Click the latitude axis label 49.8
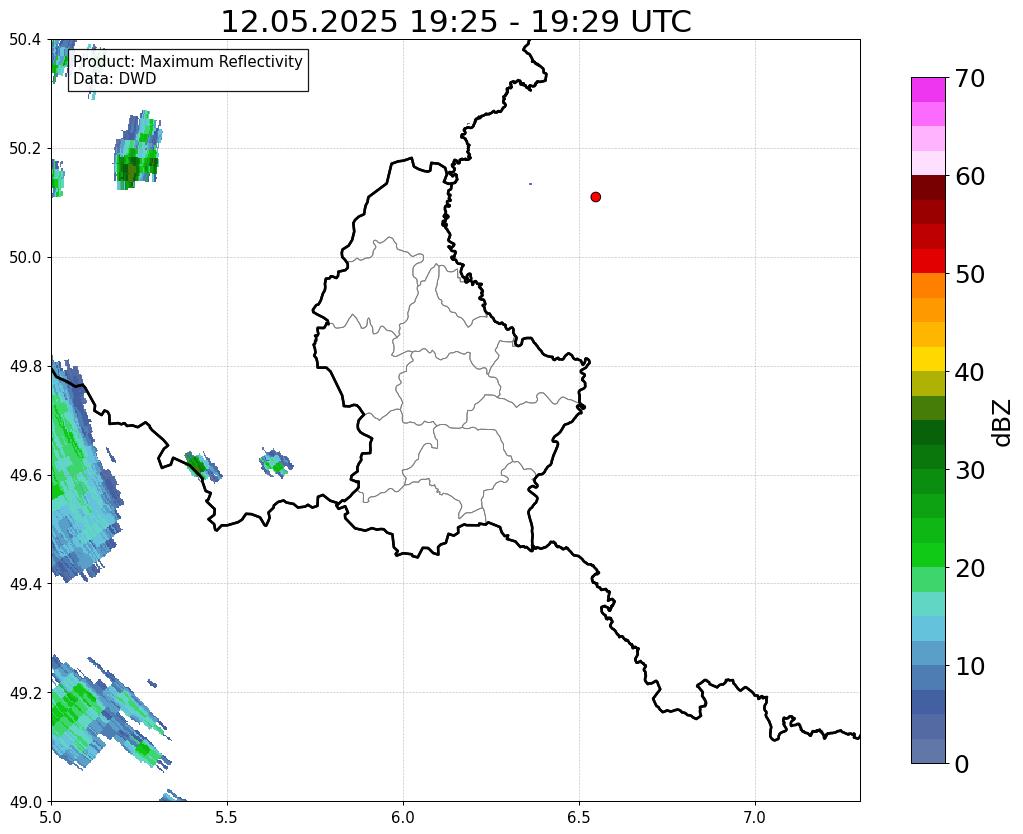 (25, 367)
